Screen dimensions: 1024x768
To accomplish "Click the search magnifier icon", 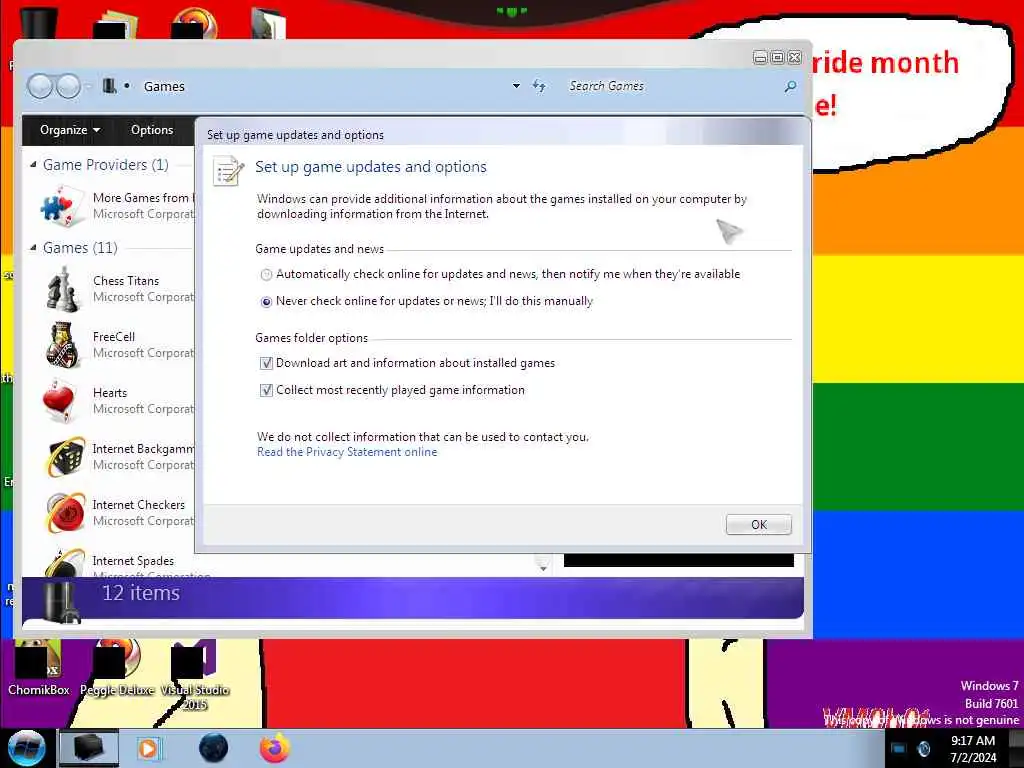I will coord(790,86).
